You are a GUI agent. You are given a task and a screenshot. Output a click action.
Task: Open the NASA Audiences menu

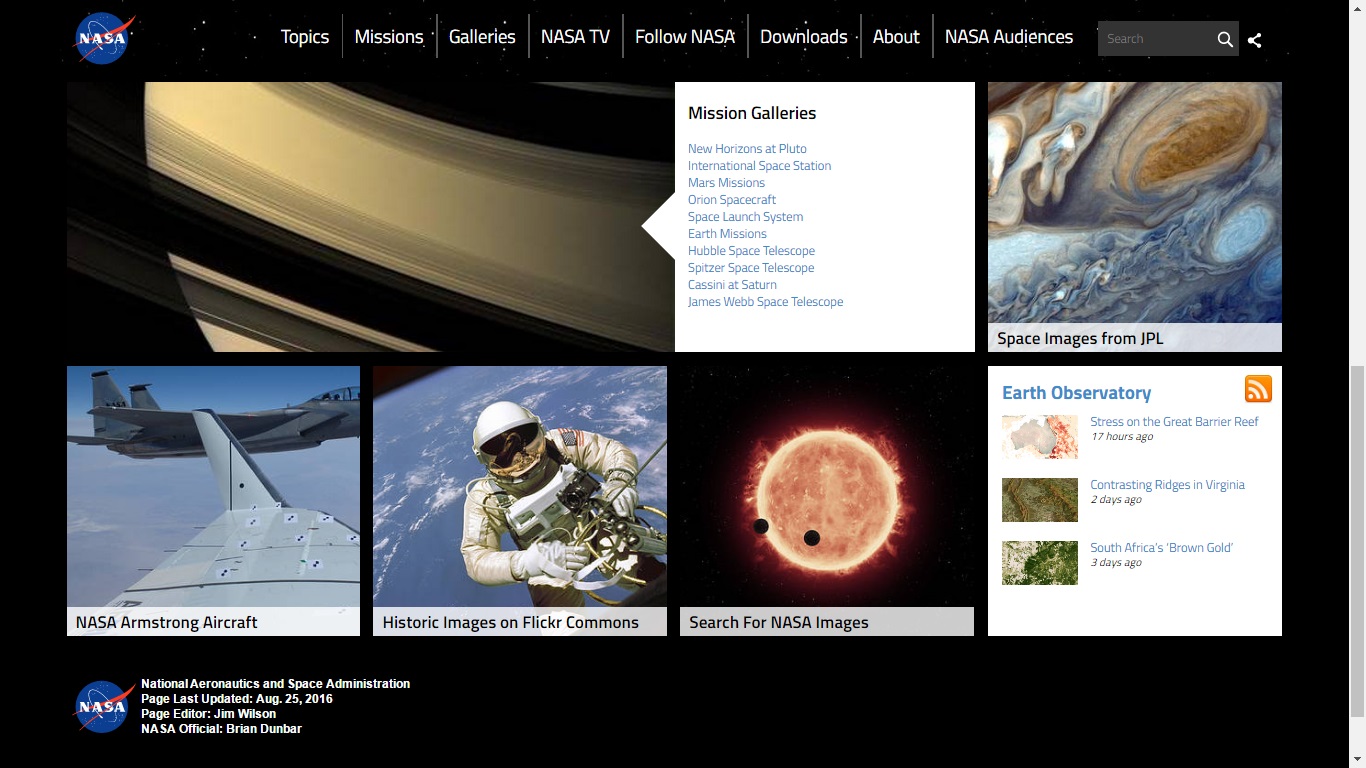(1009, 37)
